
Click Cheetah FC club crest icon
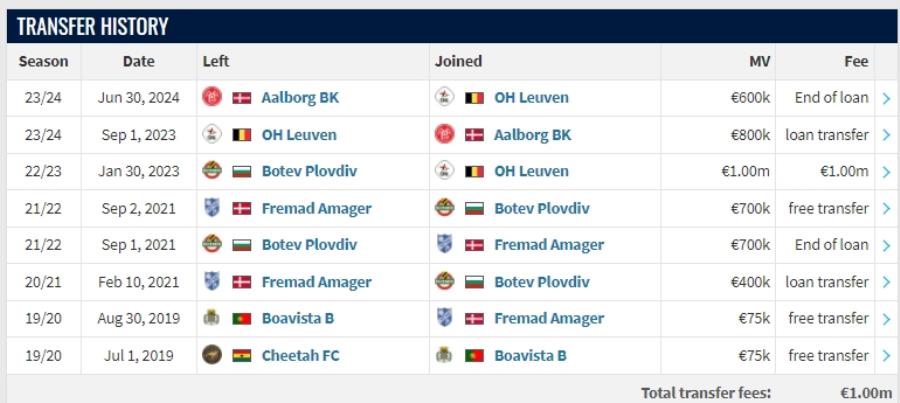coord(212,355)
